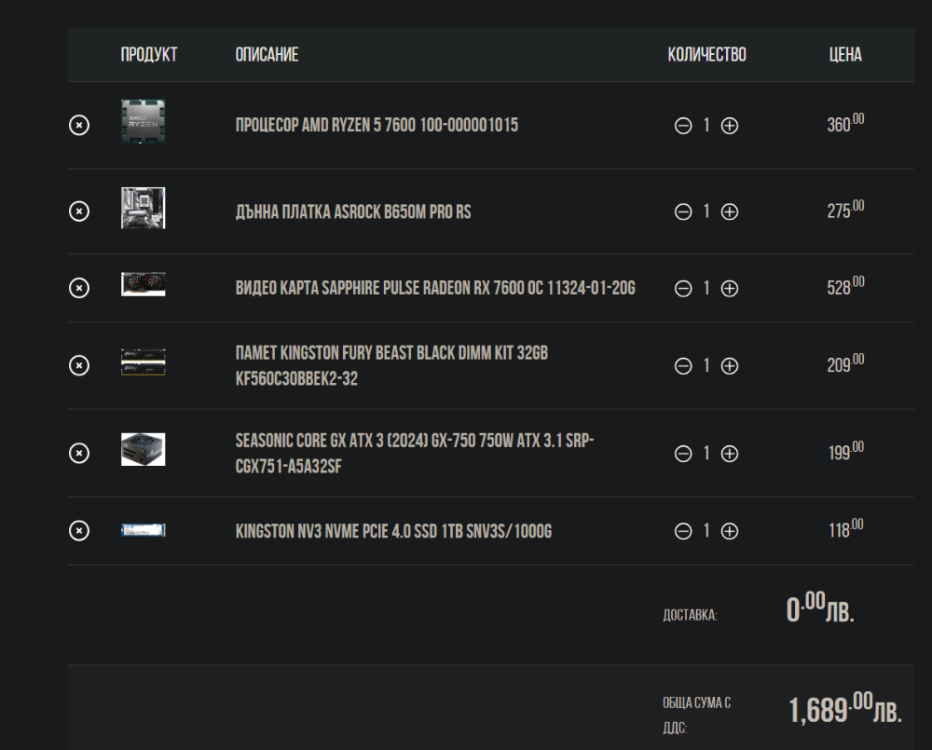Screen dimensions: 932x750
Task: Open the Kingston NV3 SSD thumbnail
Action: tap(143, 530)
